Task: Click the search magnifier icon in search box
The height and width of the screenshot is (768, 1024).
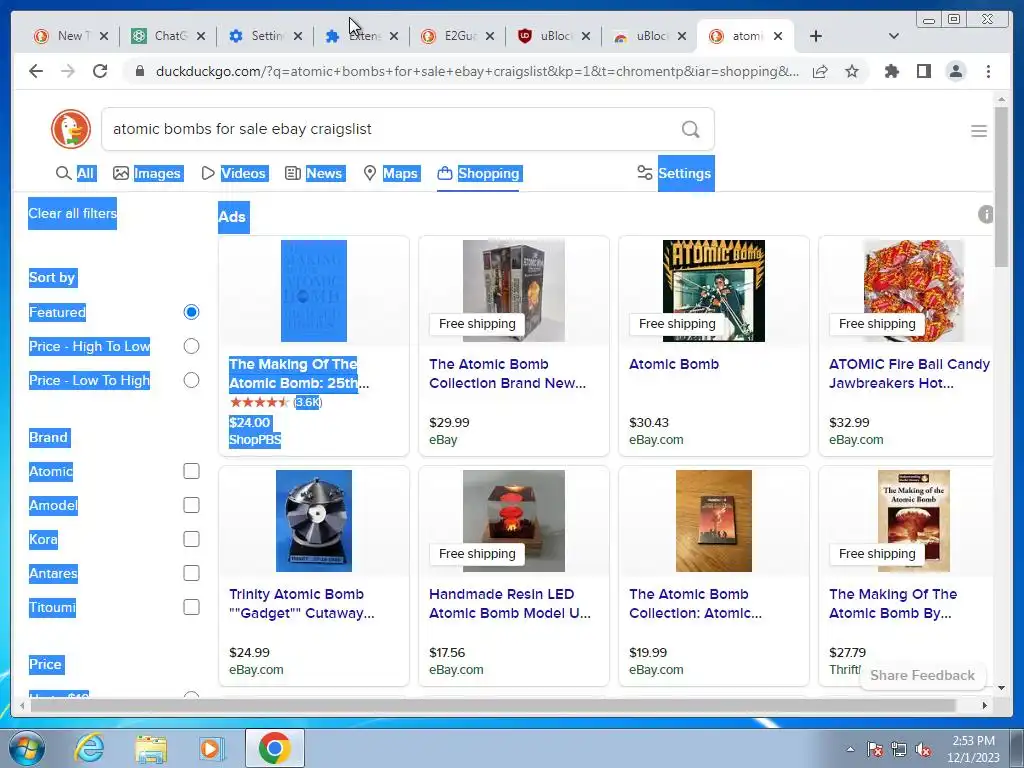Action: (x=690, y=129)
